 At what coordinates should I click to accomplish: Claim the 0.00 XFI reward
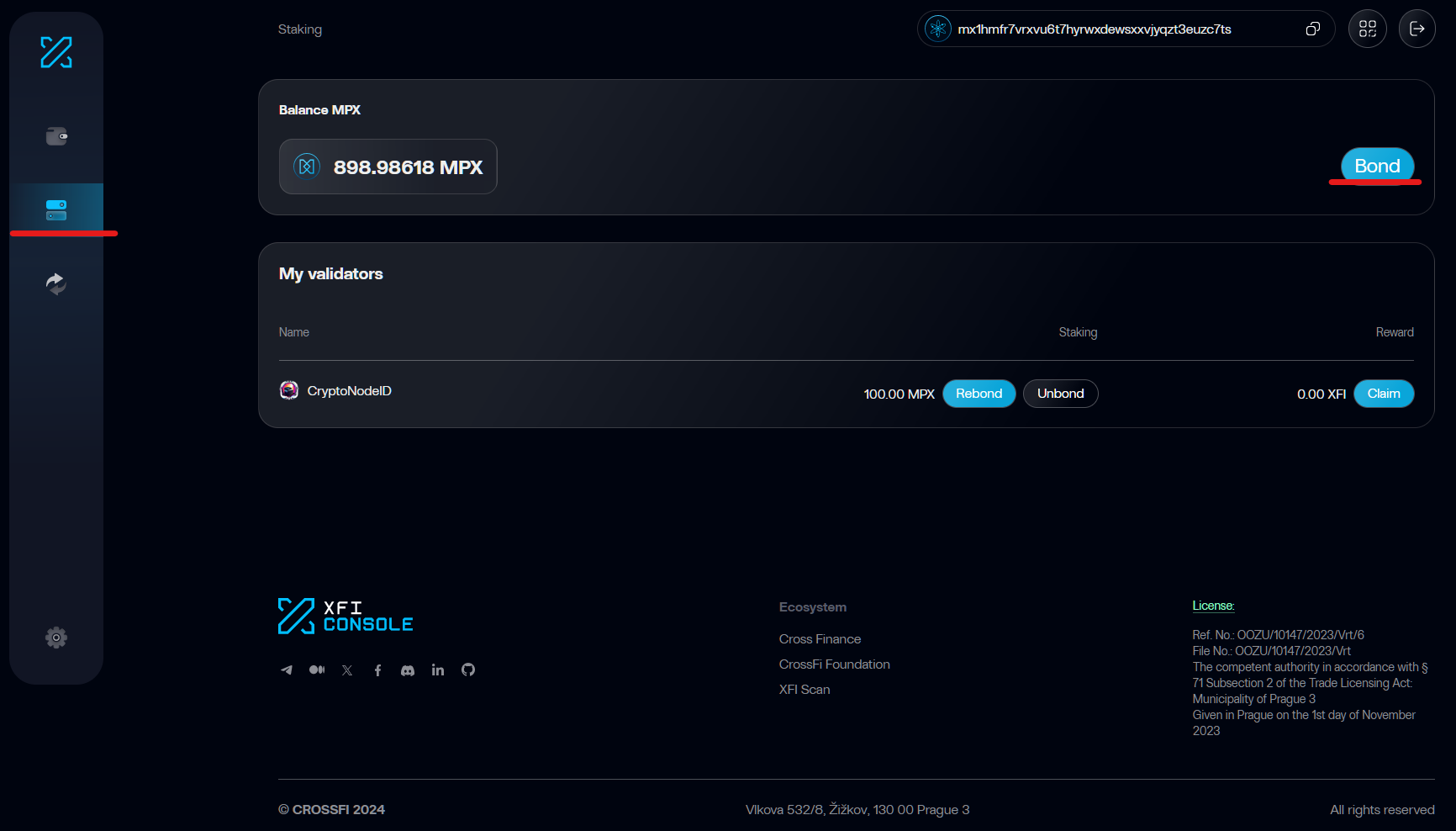[1383, 394]
